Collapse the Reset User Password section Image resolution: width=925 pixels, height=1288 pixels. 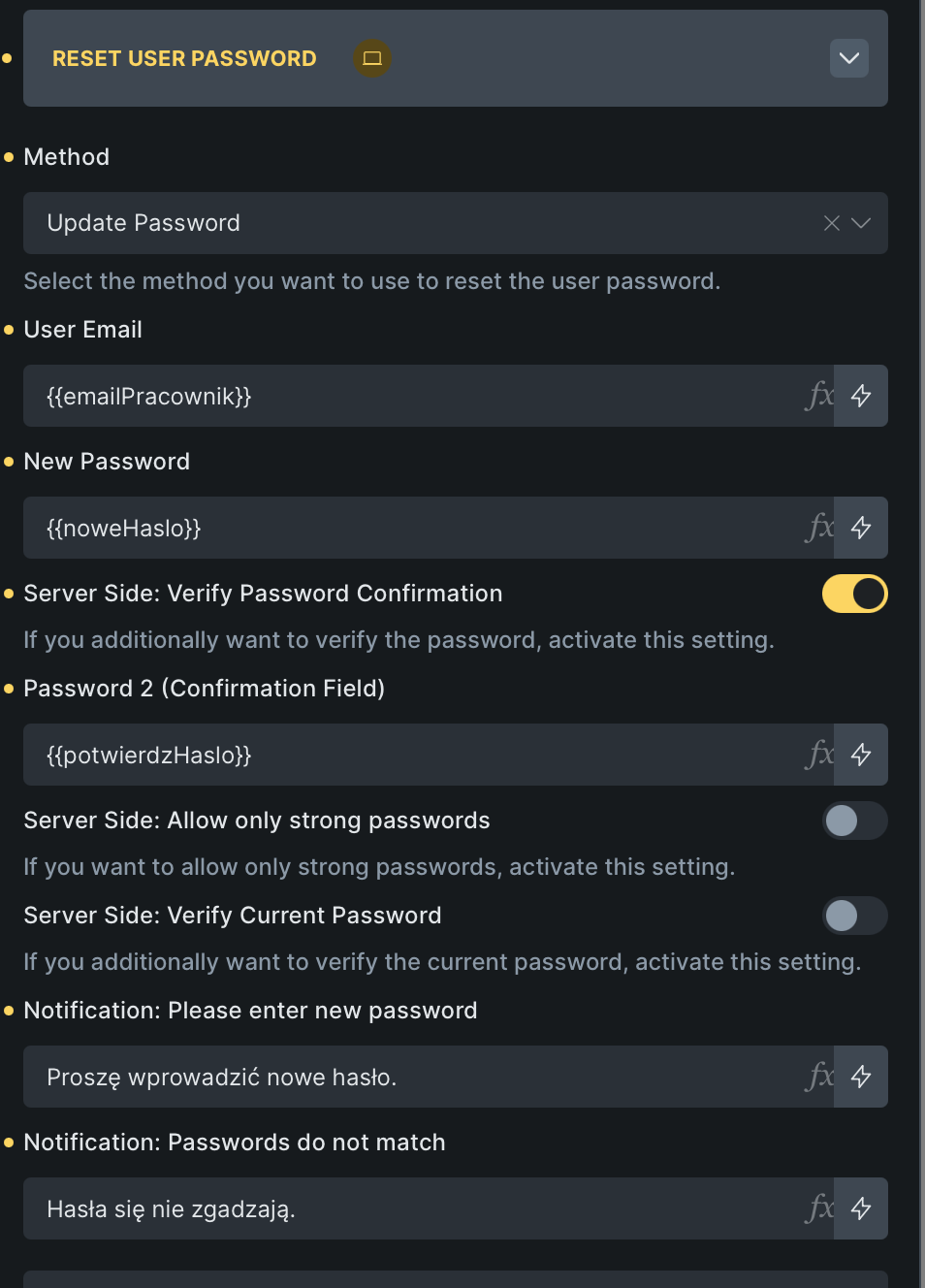pyautogui.click(x=849, y=58)
